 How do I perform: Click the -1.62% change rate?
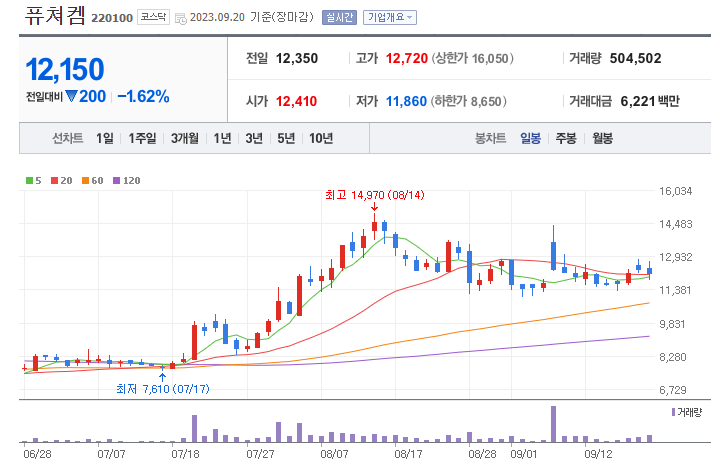coord(143,96)
